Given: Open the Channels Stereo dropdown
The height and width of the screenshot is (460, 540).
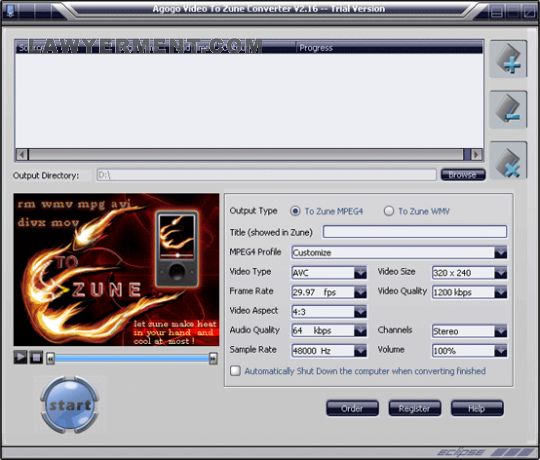Looking at the screenshot, I should [469, 331].
